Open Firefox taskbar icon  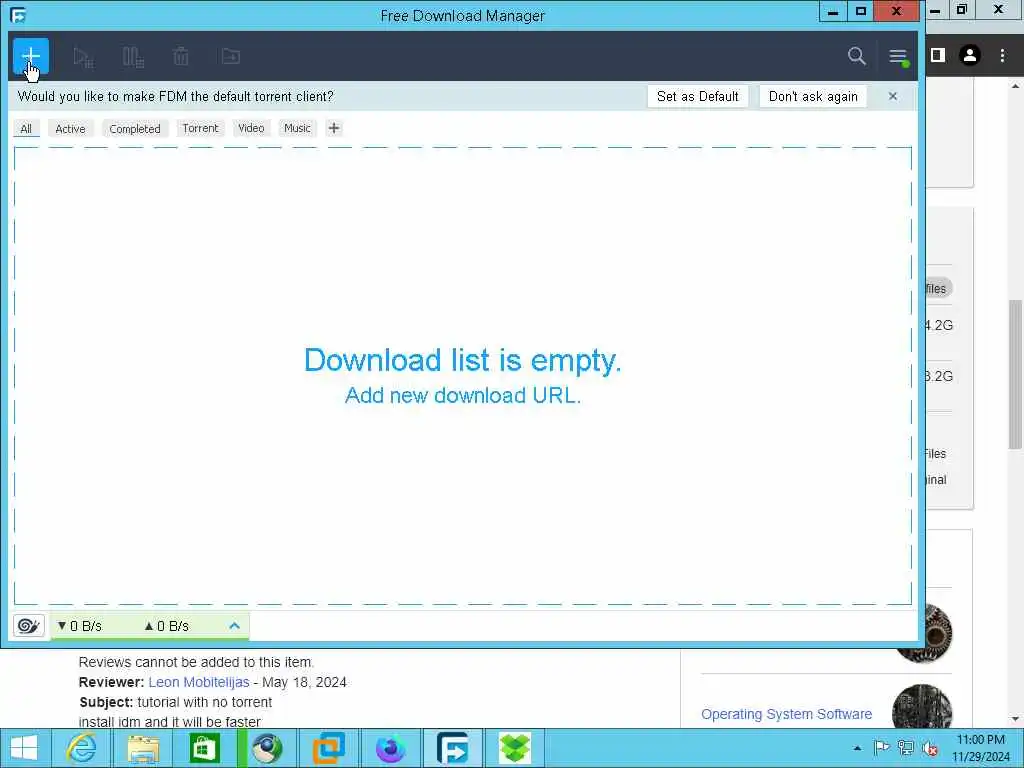point(391,748)
